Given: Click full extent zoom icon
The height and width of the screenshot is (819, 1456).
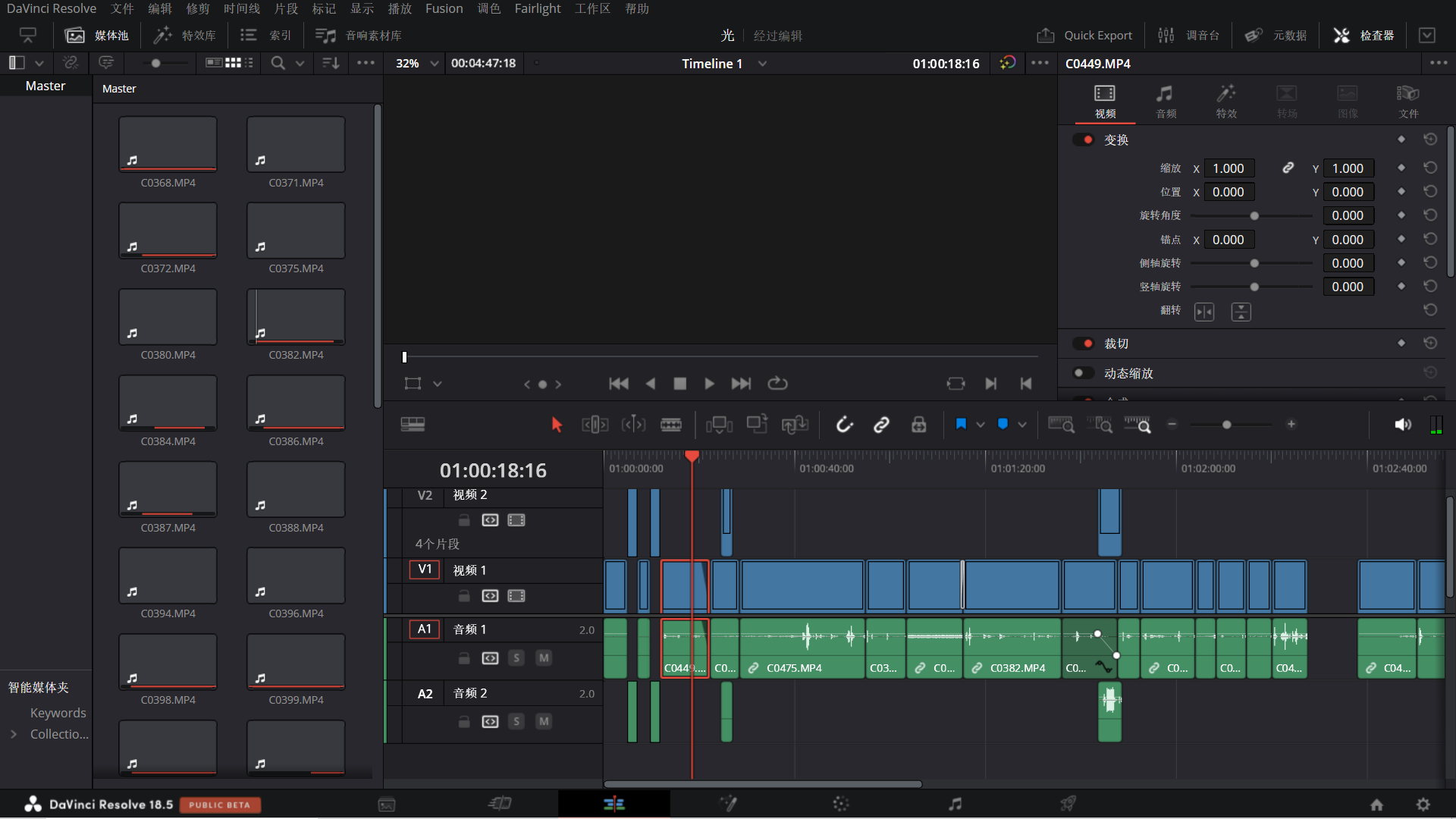Looking at the screenshot, I should point(1061,425).
